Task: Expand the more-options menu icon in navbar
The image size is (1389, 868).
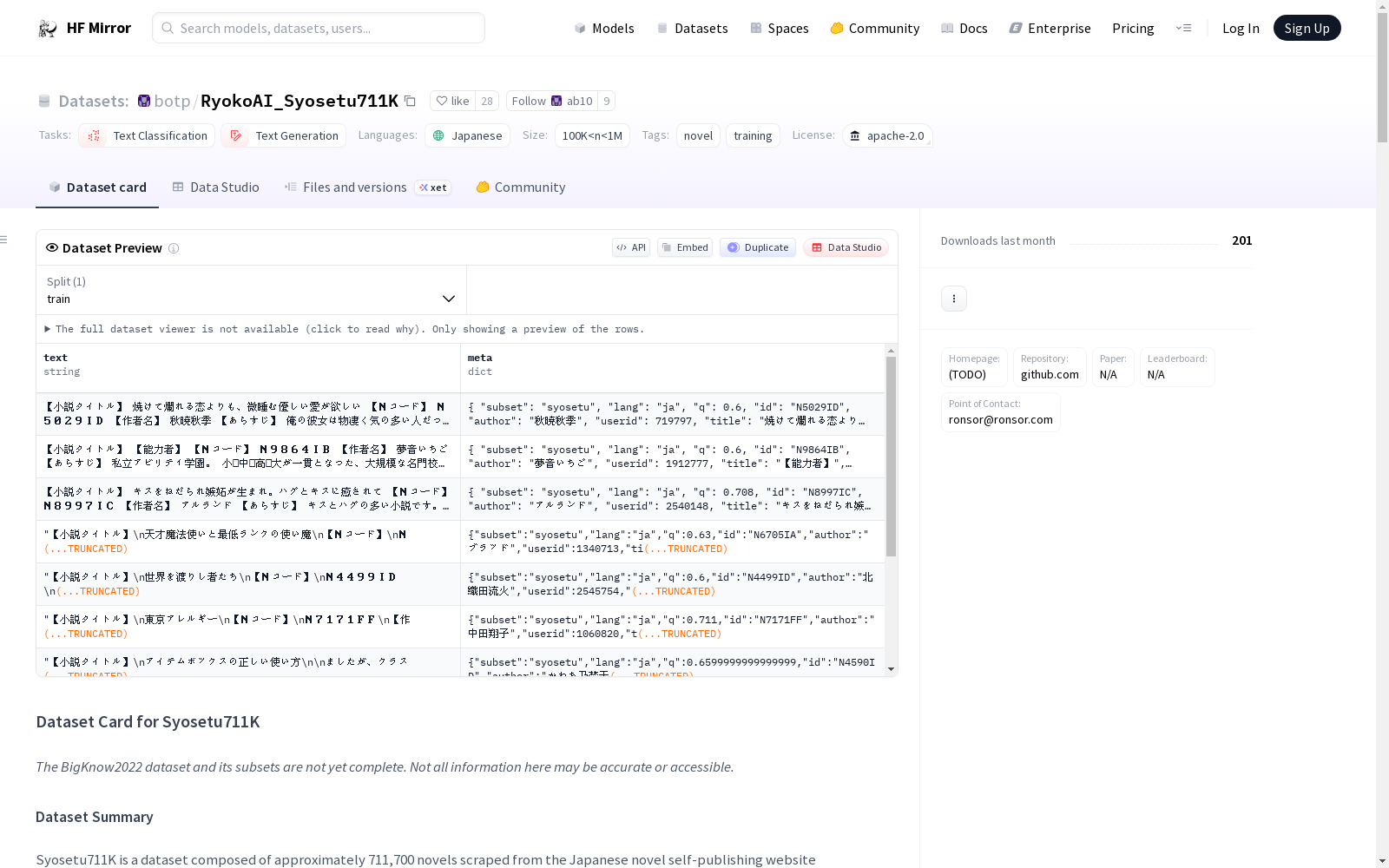Action: tap(1184, 29)
